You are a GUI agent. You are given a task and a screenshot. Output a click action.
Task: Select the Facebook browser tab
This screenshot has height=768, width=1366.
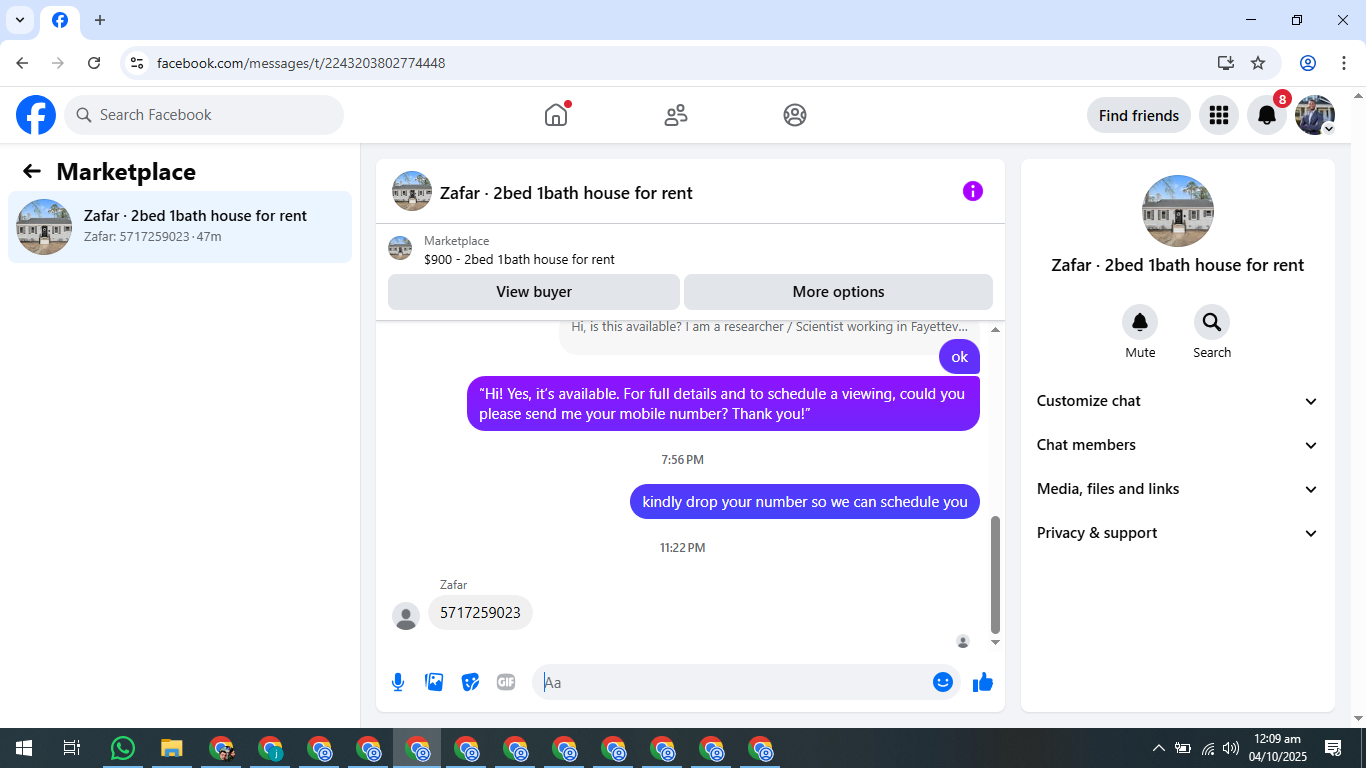pyautogui.click(x=60, y=20)
